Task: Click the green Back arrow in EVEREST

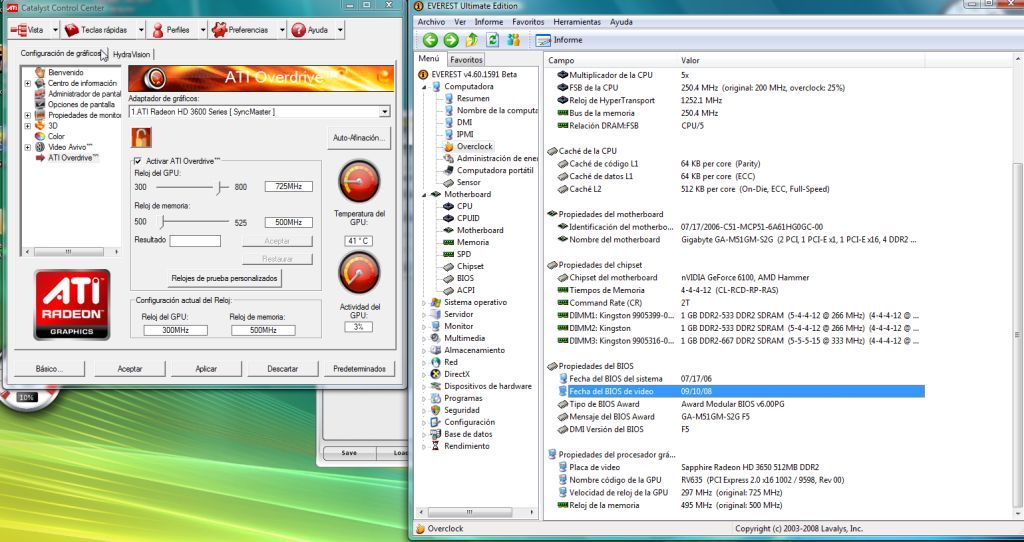Action: point(430,40)
